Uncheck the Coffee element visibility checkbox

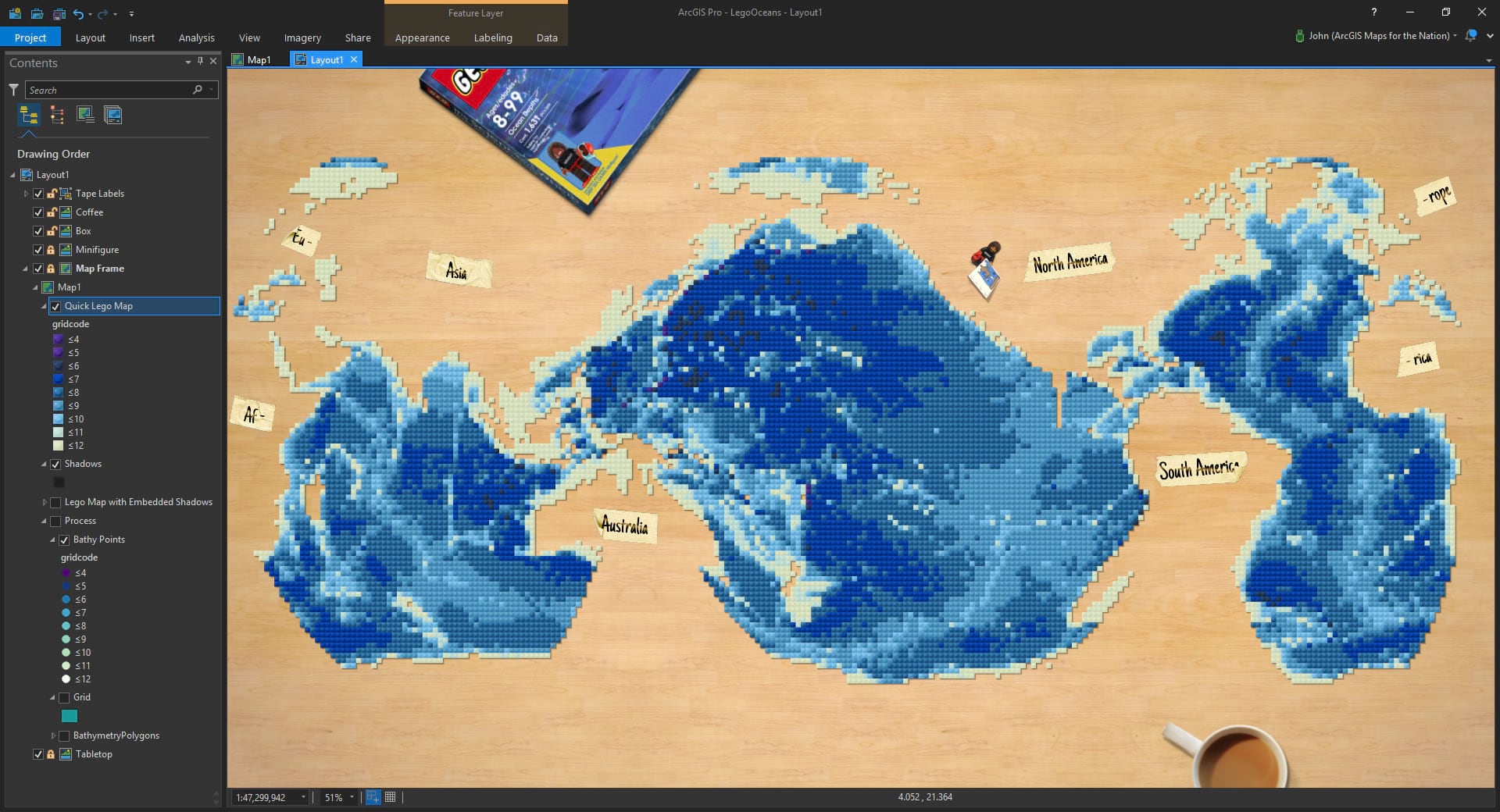(37, 212)
